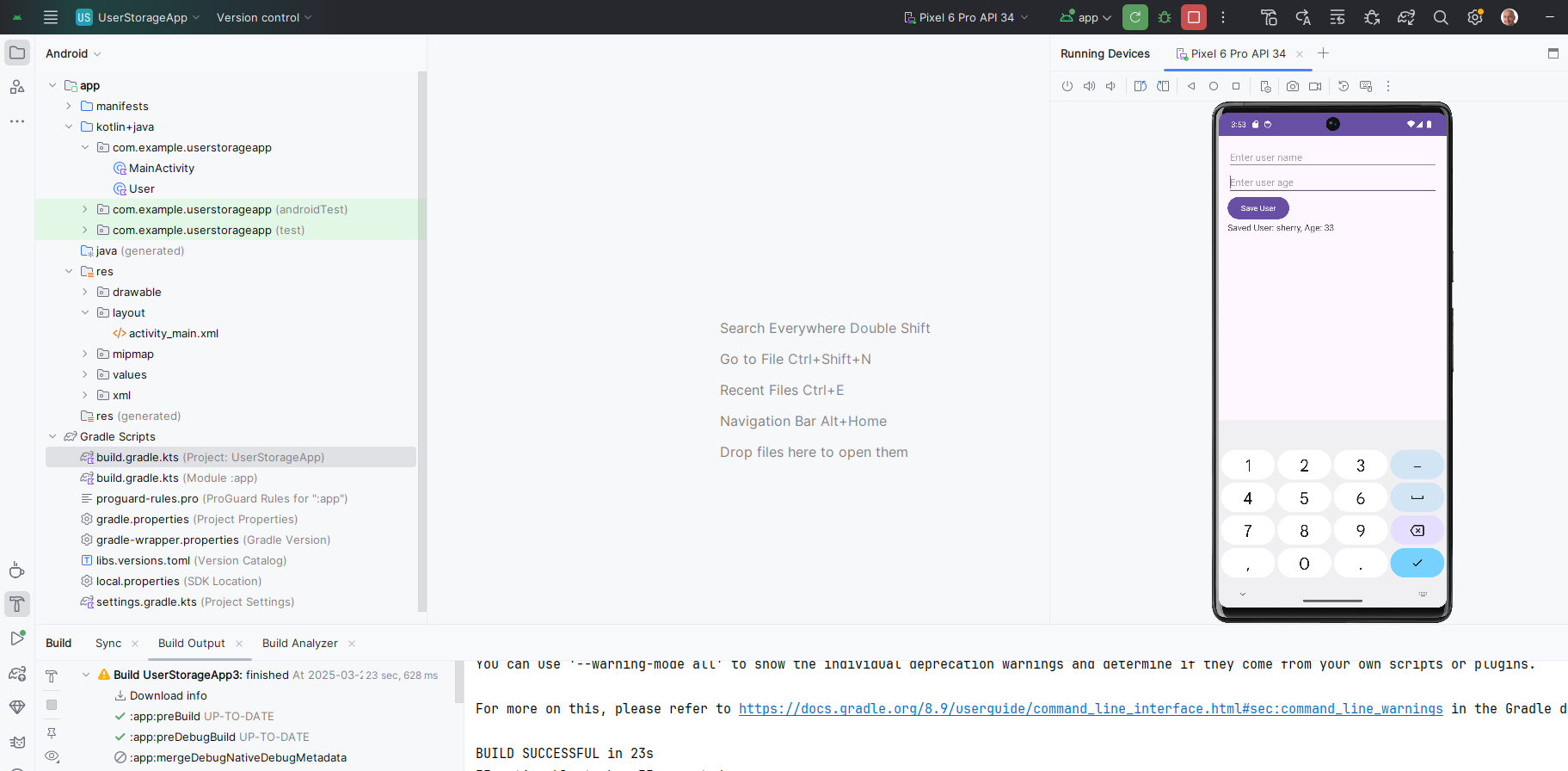Toggle emulator hardware input keyboard icon

click(x=1366, y=86)
